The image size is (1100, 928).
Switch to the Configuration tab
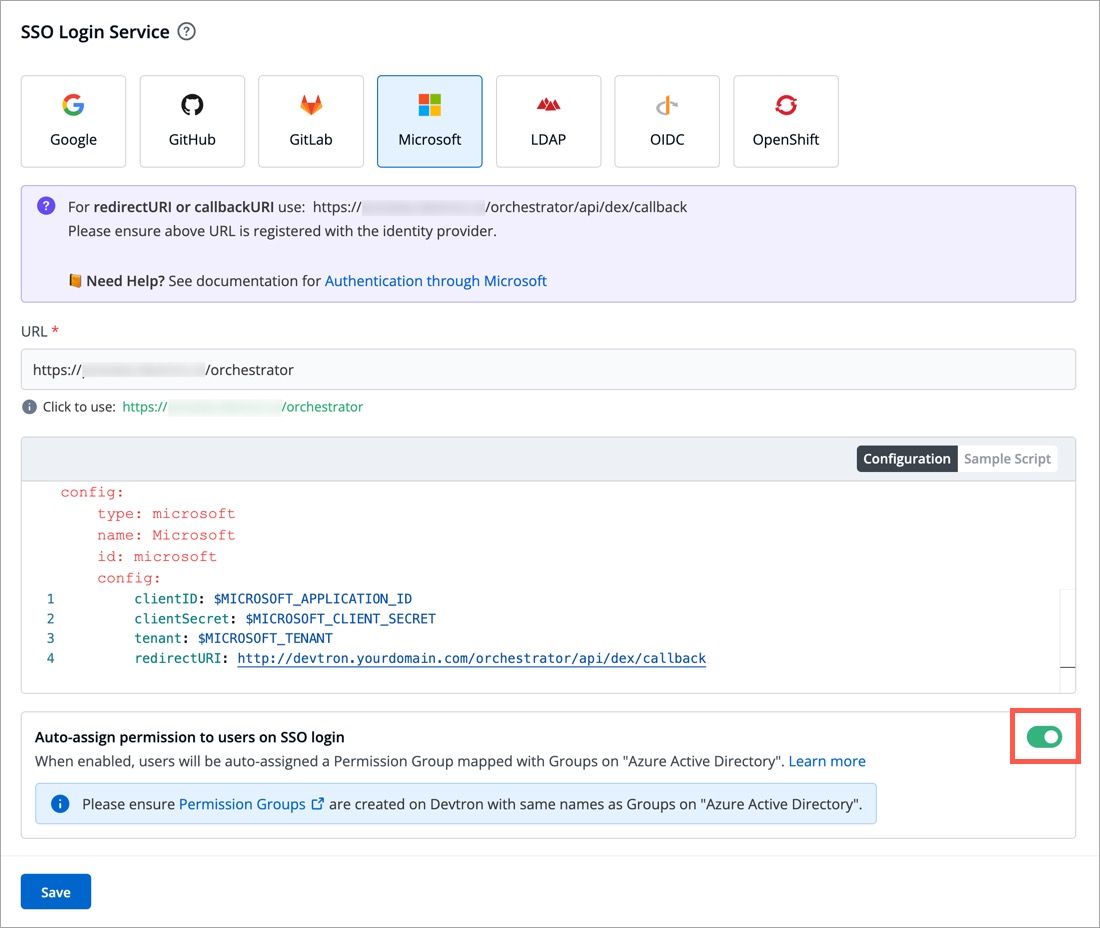tap(906, 458)
